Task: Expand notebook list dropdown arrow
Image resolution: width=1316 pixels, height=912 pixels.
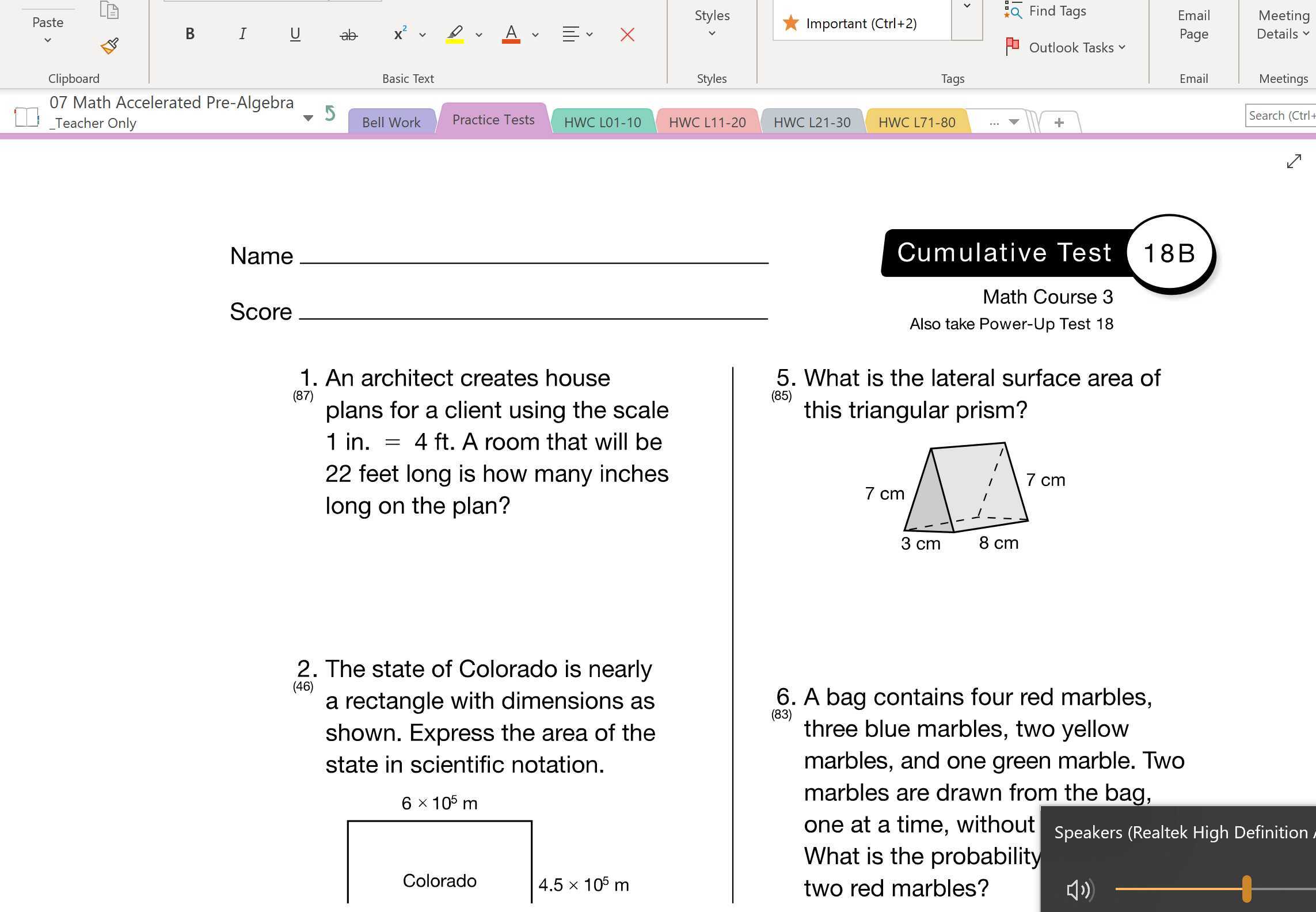Action: [308, 118]
